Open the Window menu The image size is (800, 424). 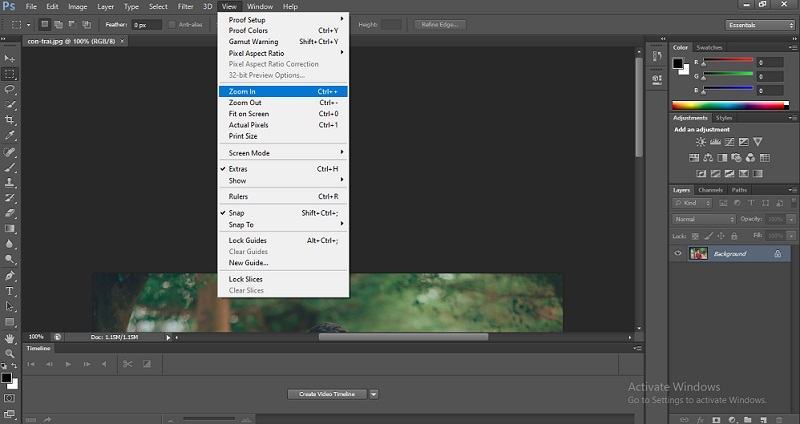click(260, 7)
